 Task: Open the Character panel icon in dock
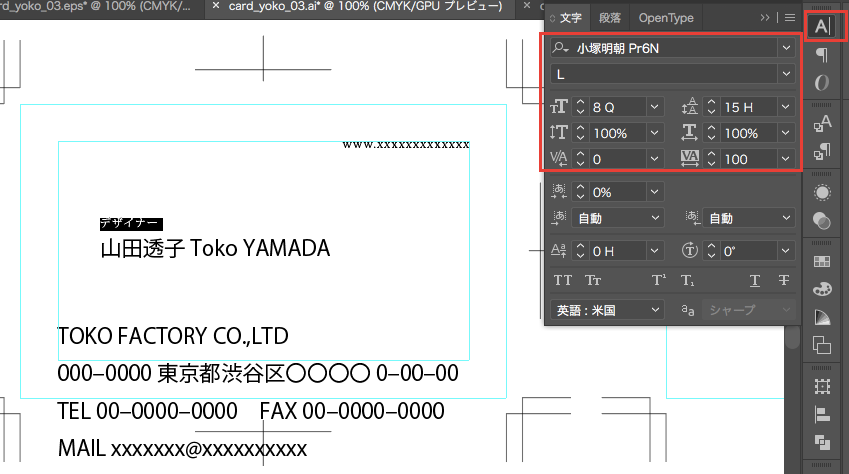tap(821, 26)
